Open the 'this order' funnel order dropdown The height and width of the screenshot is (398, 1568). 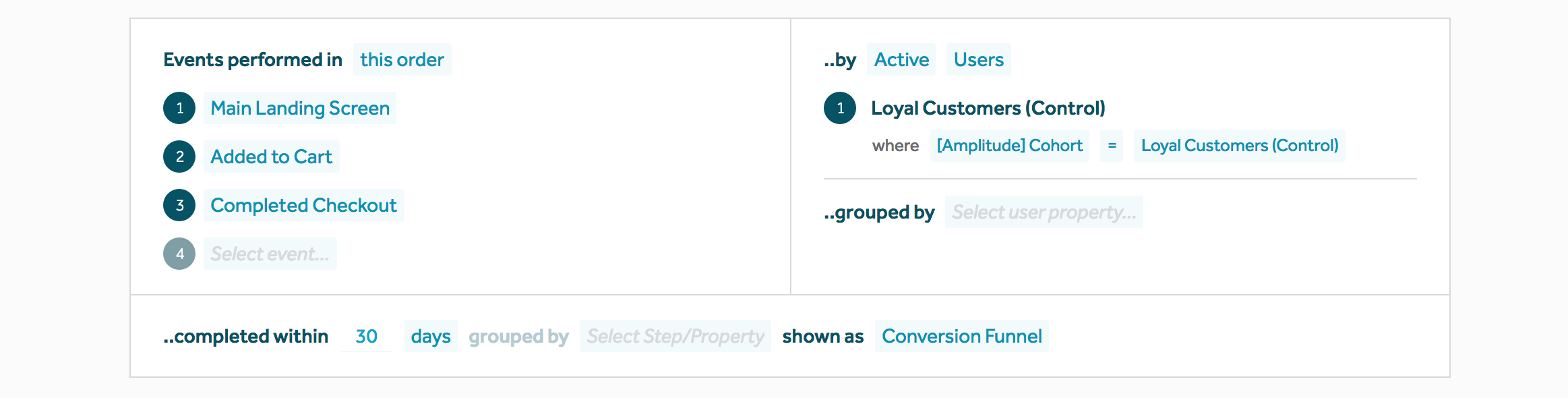click(402, 59)
